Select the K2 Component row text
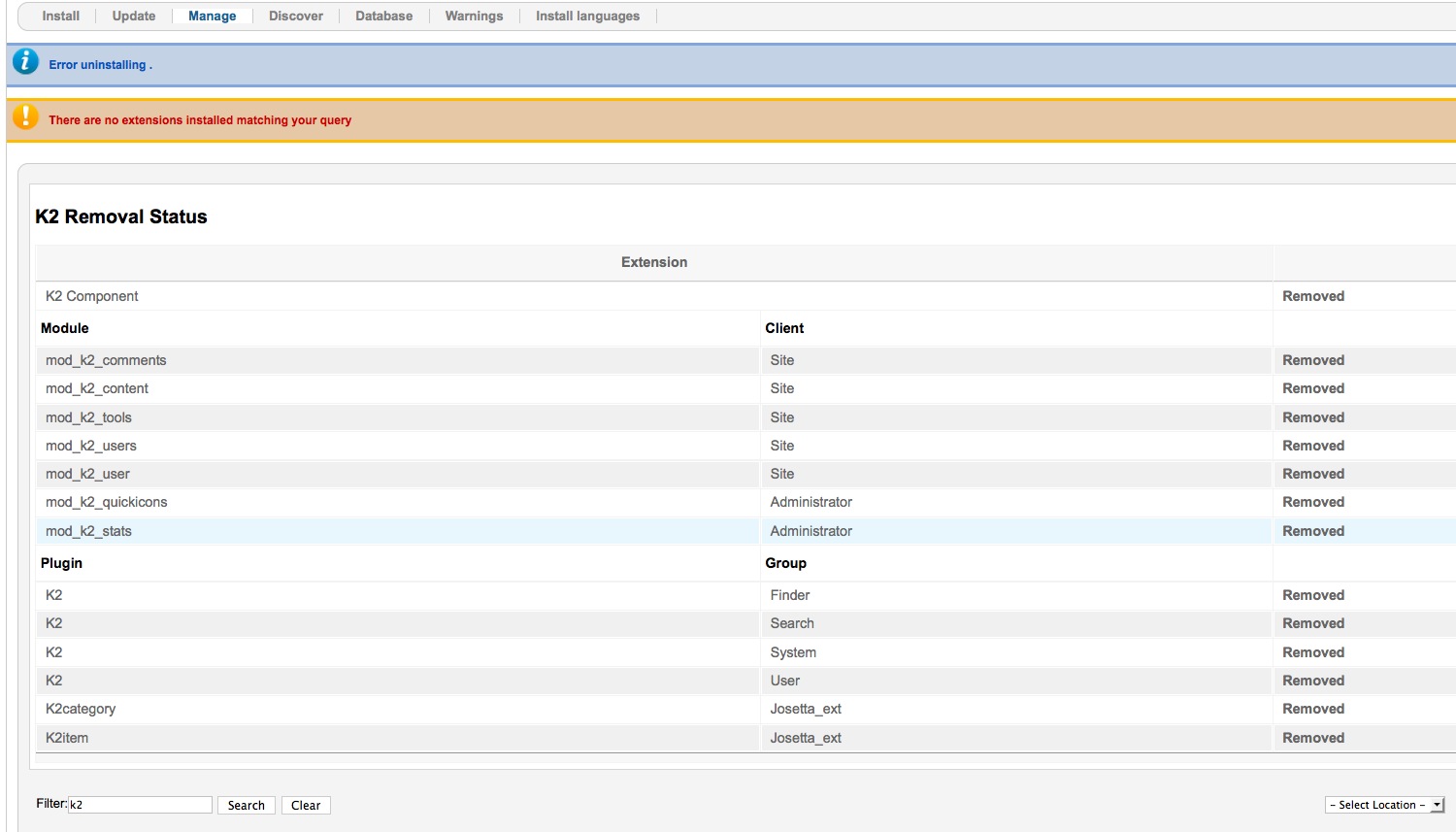This screenshot has height=832, width=1456. point(92,296)
